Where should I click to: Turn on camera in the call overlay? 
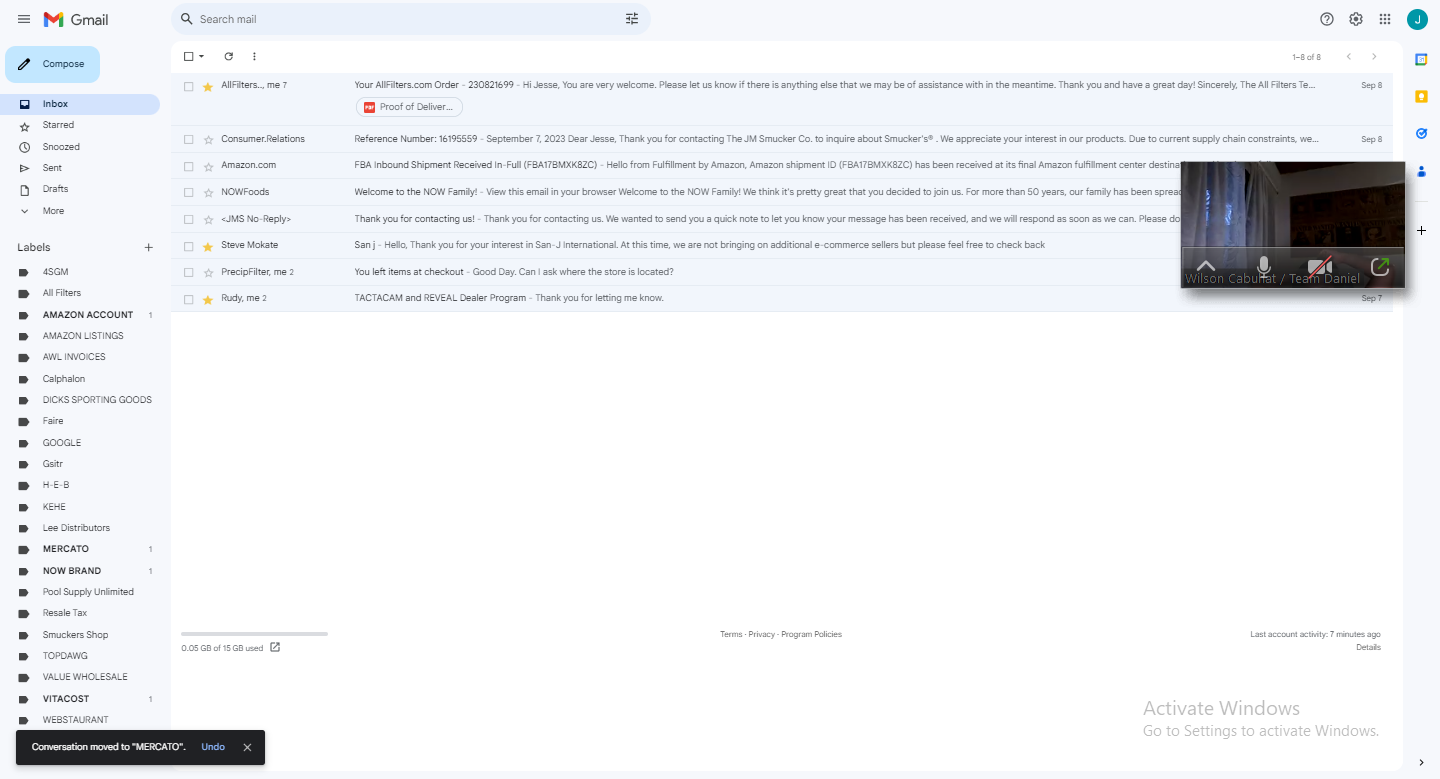1321,267
